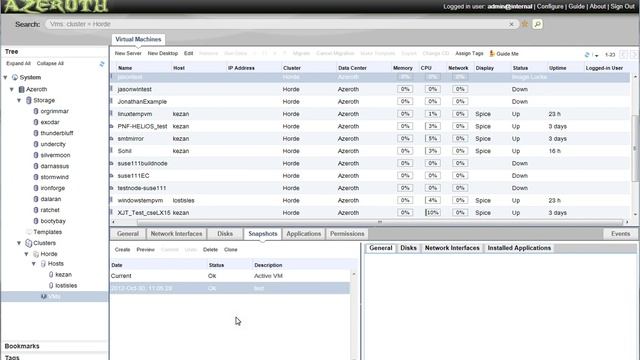This screenshot has height=360, width=640.
Task: Click the Edit VM button
Action: (x=189, y=53)
